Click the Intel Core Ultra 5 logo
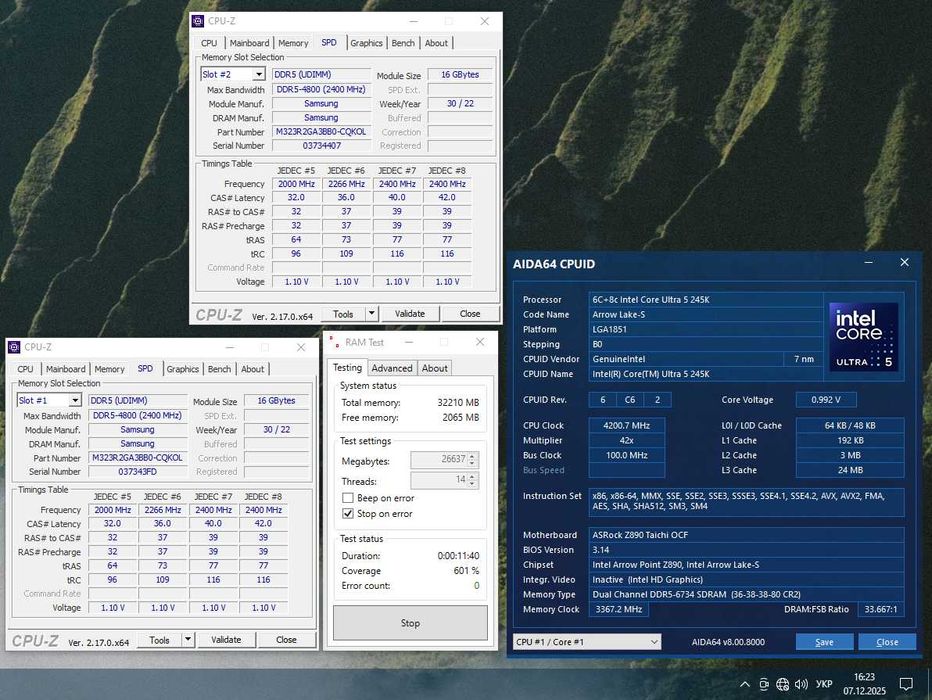This screenshot has height=700, width=932. 864,337
